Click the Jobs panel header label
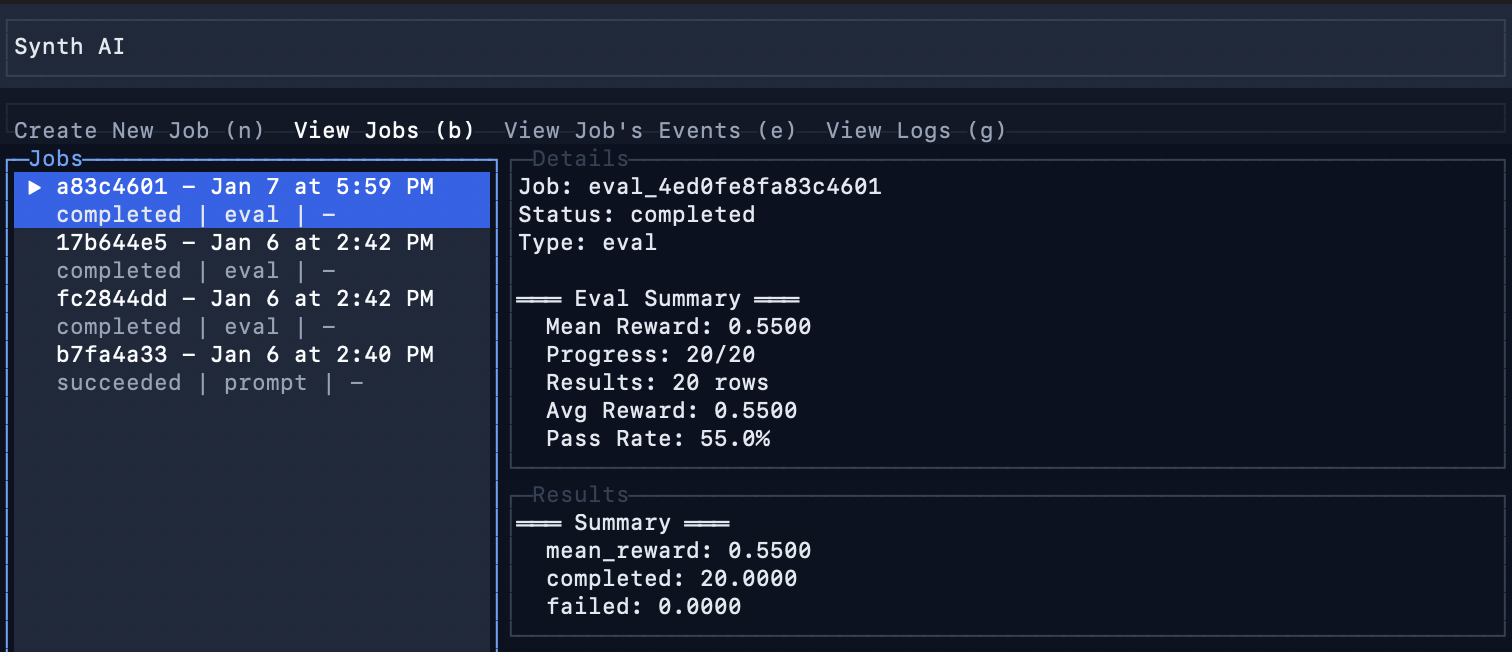The width and height of the screenshot is (1512, 652). (56, 159)
